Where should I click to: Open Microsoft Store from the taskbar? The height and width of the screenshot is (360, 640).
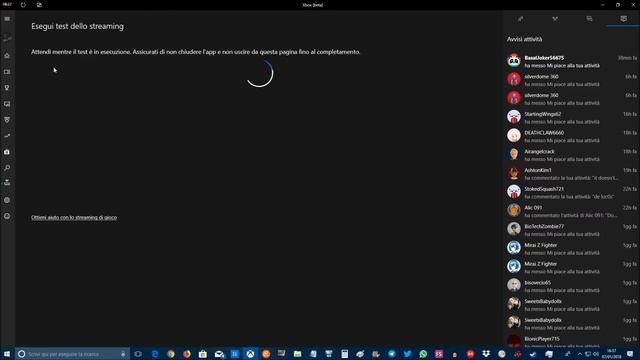point(202,354)
